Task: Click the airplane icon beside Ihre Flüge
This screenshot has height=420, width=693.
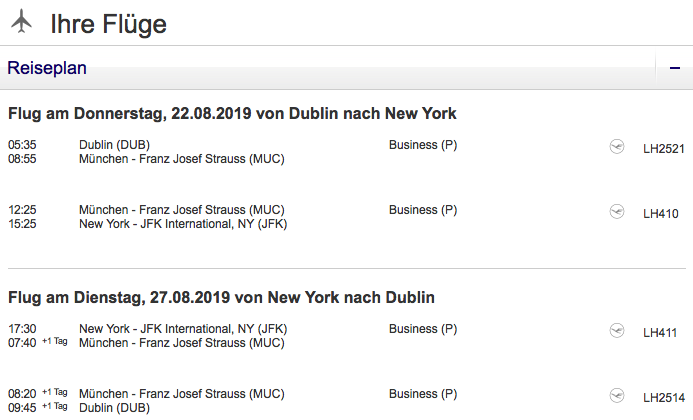Action: 20,23
